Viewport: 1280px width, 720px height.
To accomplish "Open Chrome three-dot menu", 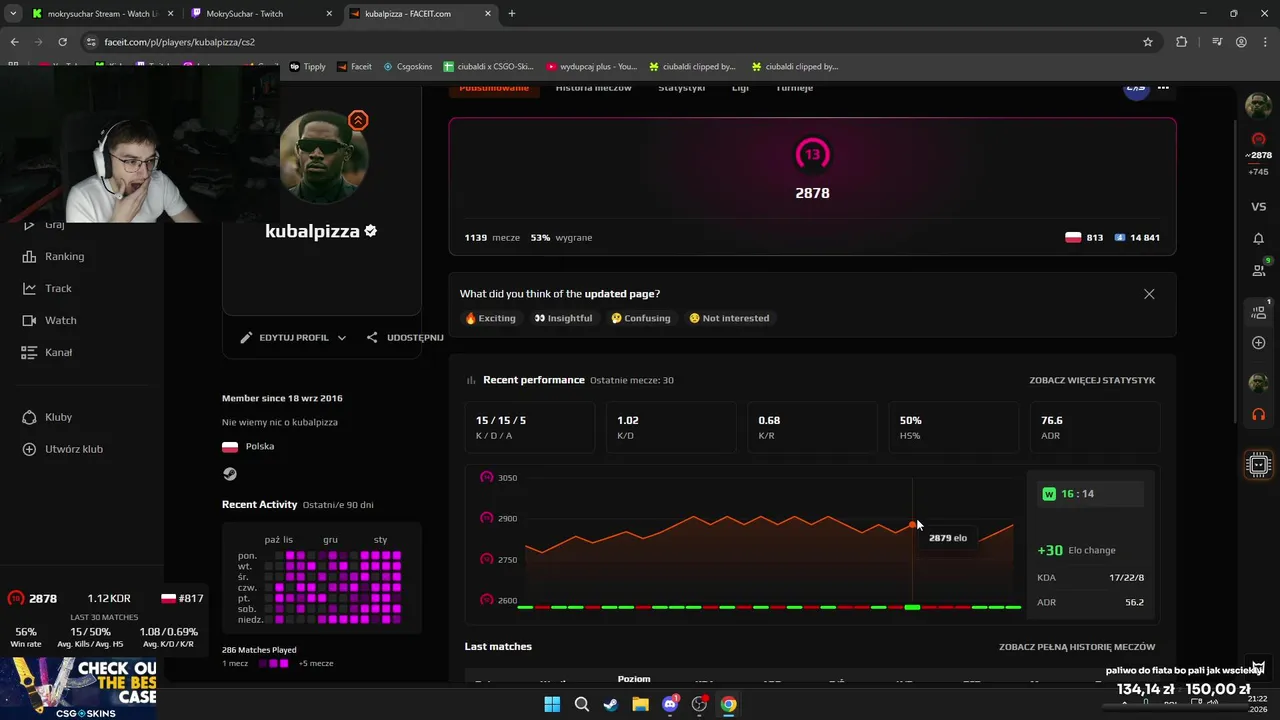I will point(1265,42).
